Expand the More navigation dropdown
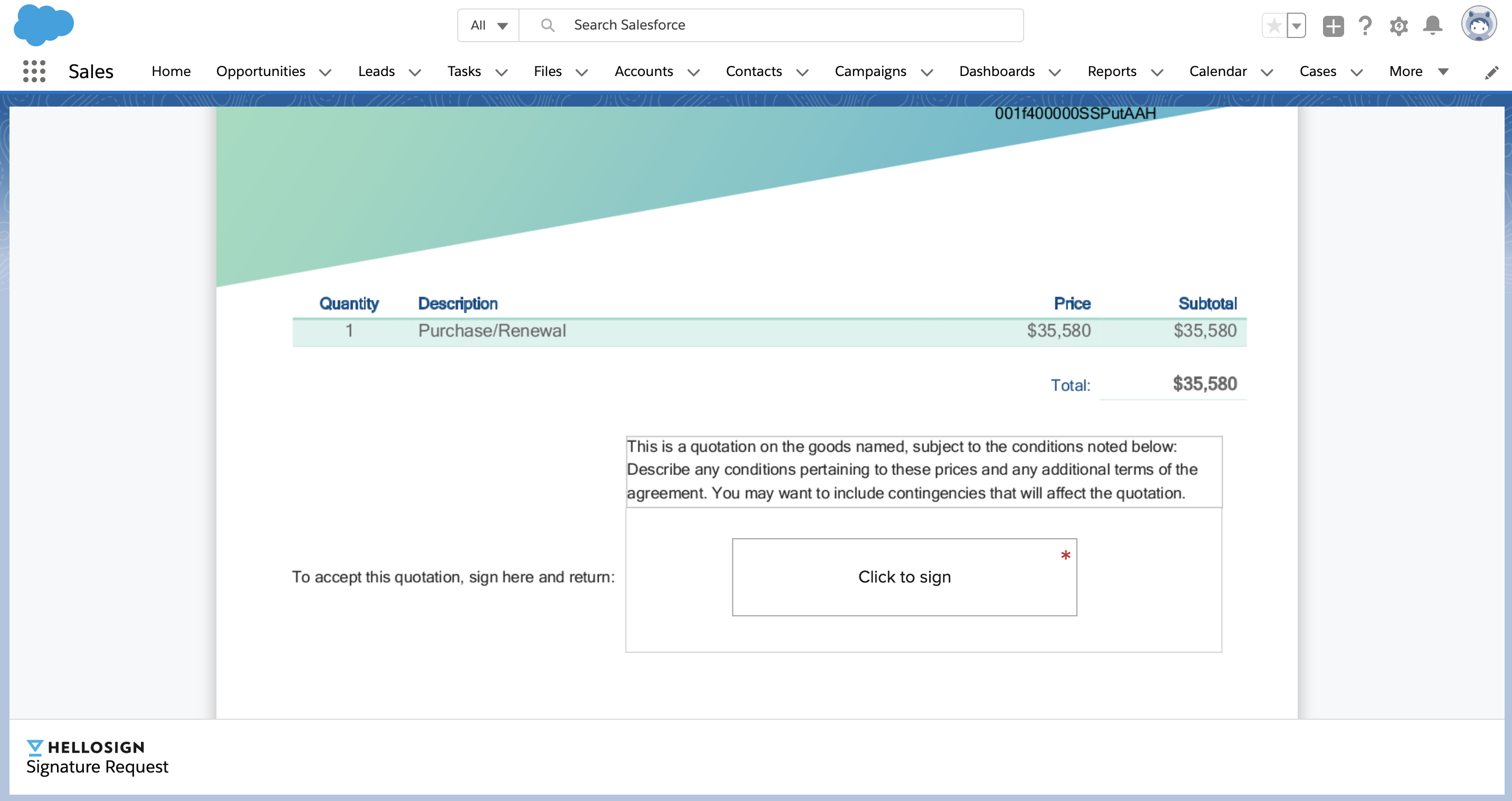Viewport: 1512px width, 801px height. pos(1419,71)
